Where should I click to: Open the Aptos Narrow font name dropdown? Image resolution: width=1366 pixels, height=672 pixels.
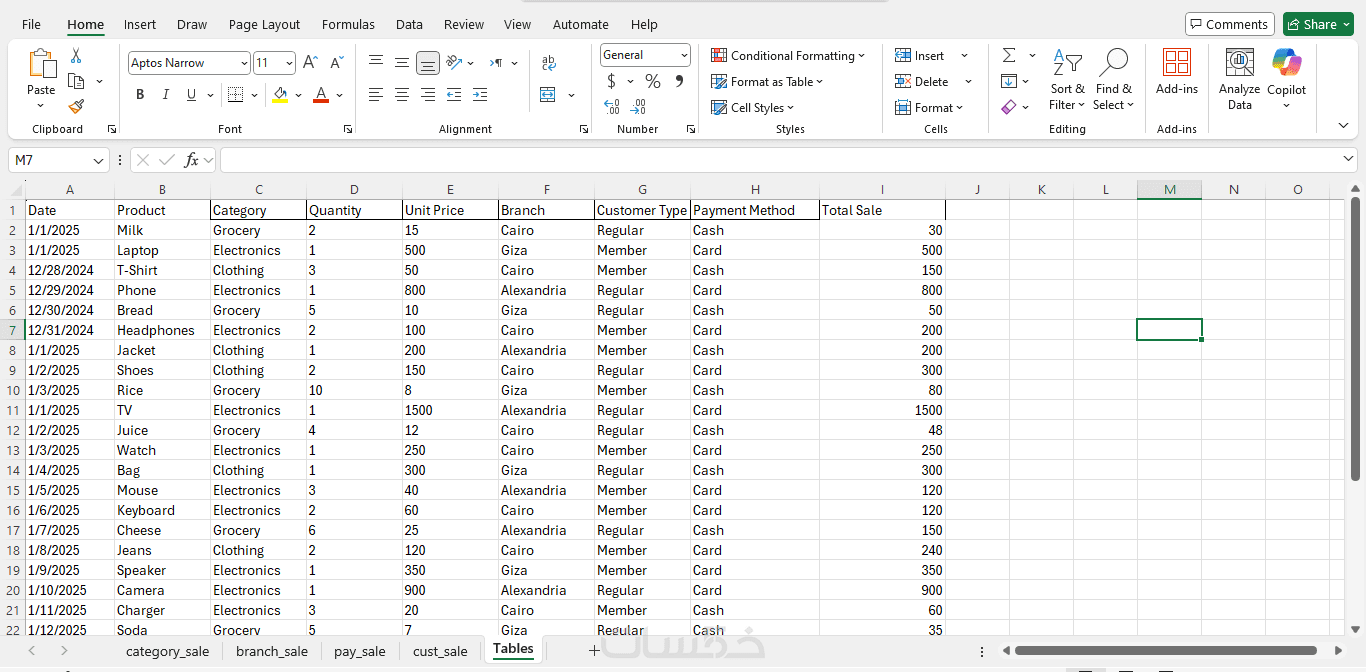tap(244, 63)
